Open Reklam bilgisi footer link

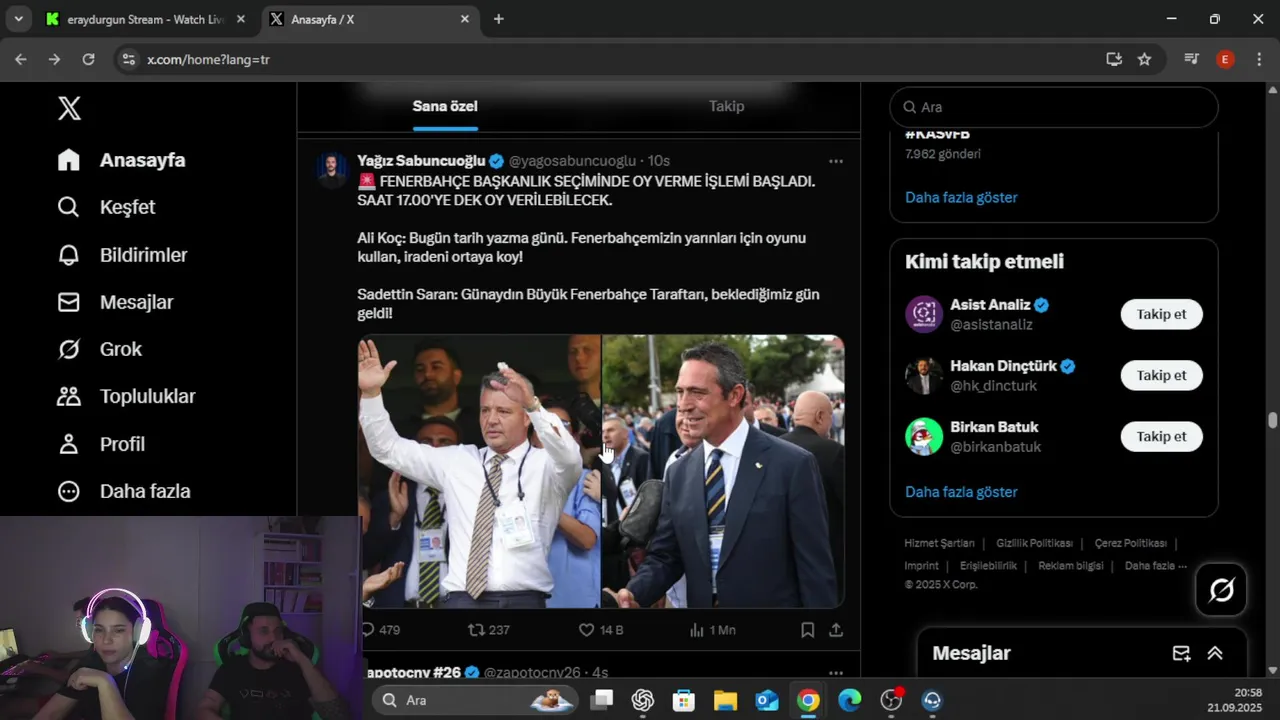coord(1070,565)
